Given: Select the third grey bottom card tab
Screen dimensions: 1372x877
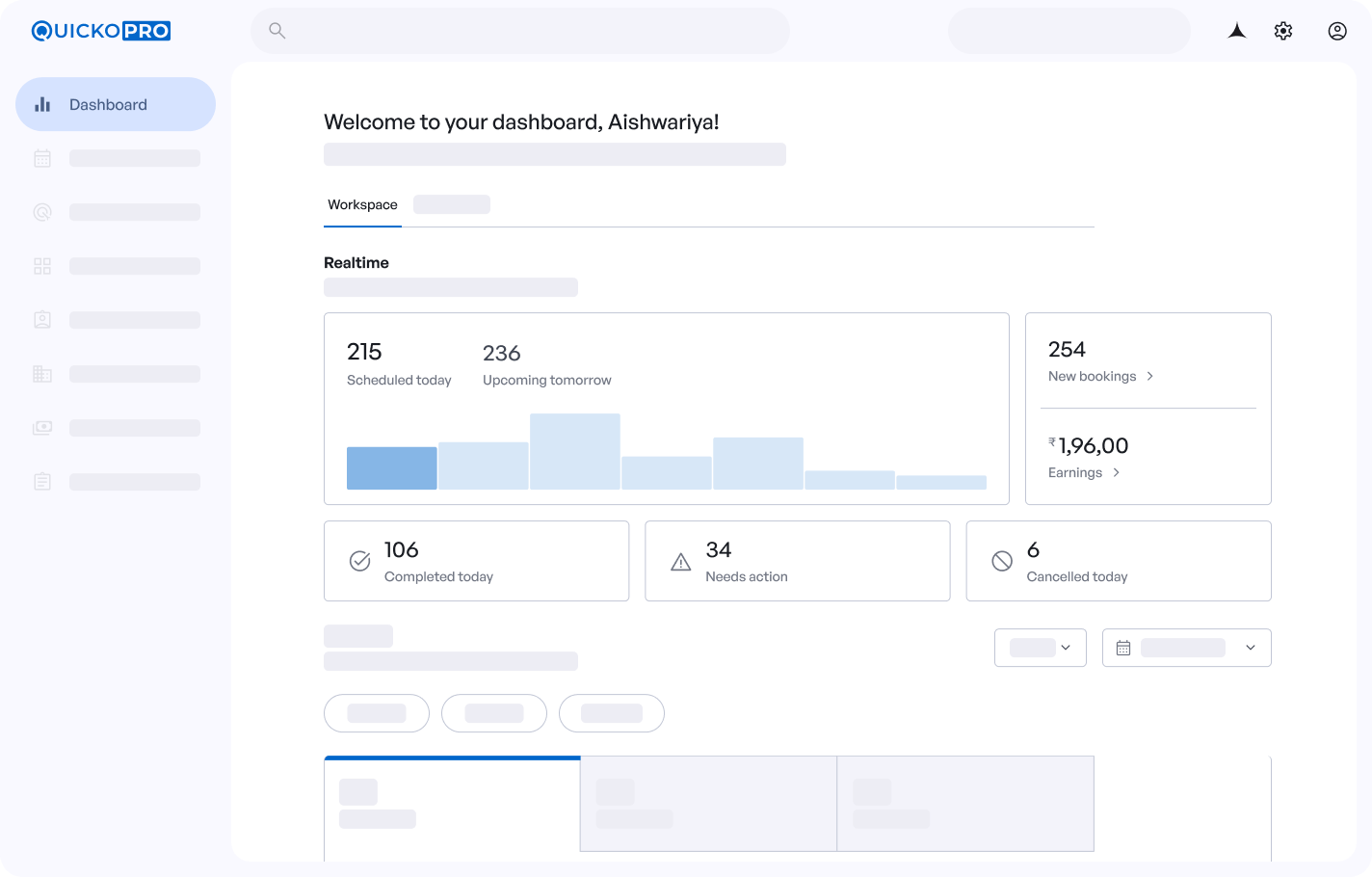Looking at the screenshot, I should pos(965,804).
